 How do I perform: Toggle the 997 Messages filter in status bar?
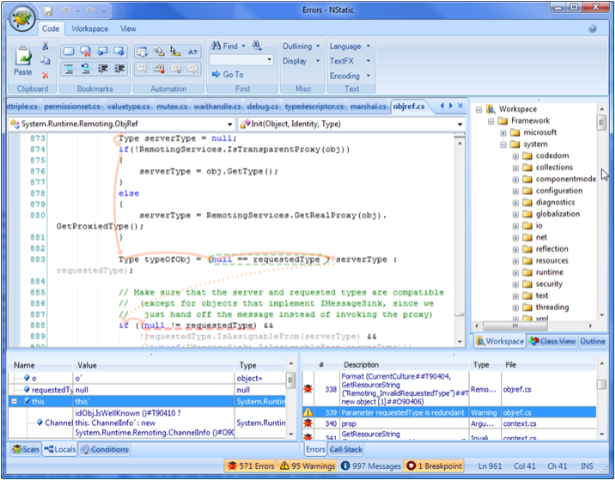[371, 466]
